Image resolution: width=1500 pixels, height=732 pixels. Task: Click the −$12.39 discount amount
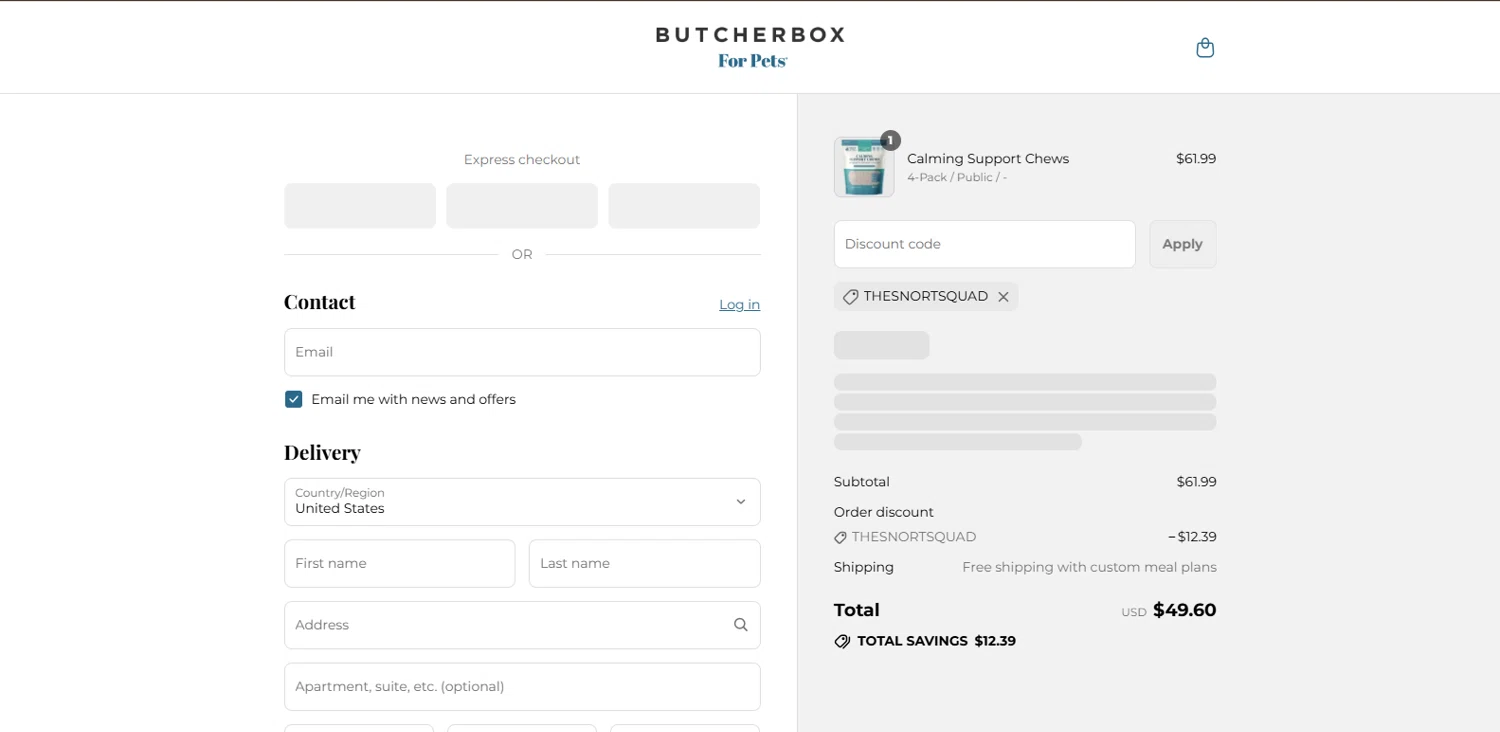point(1192,537)
